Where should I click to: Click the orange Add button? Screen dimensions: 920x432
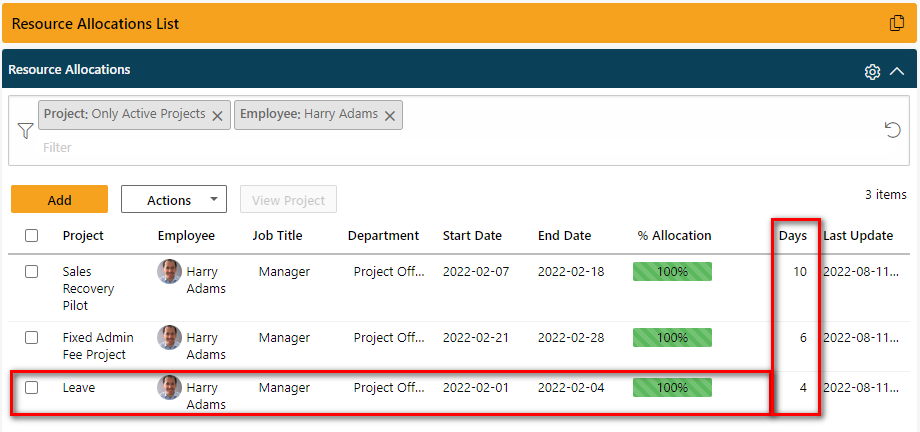59,200
